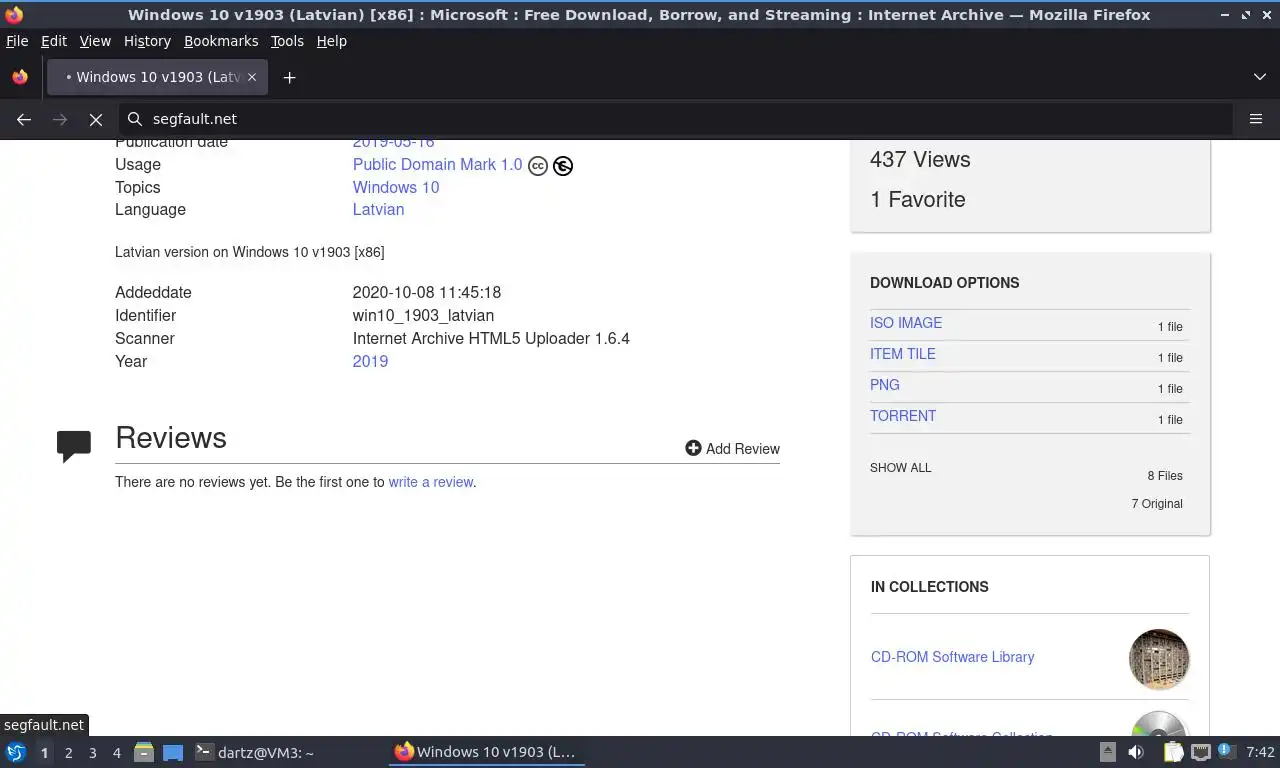
Task: Download the PNG file
Action: [885, 385]
